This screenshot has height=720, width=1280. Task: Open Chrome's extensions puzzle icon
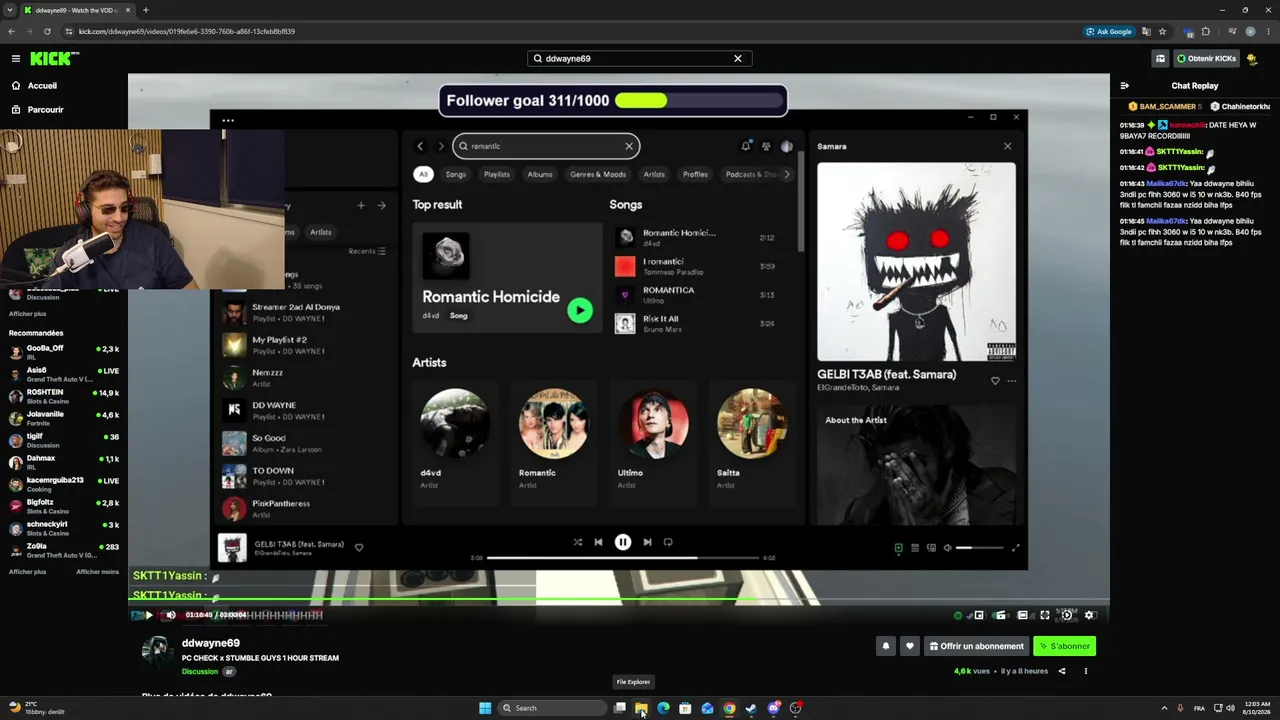point(1205,31)
